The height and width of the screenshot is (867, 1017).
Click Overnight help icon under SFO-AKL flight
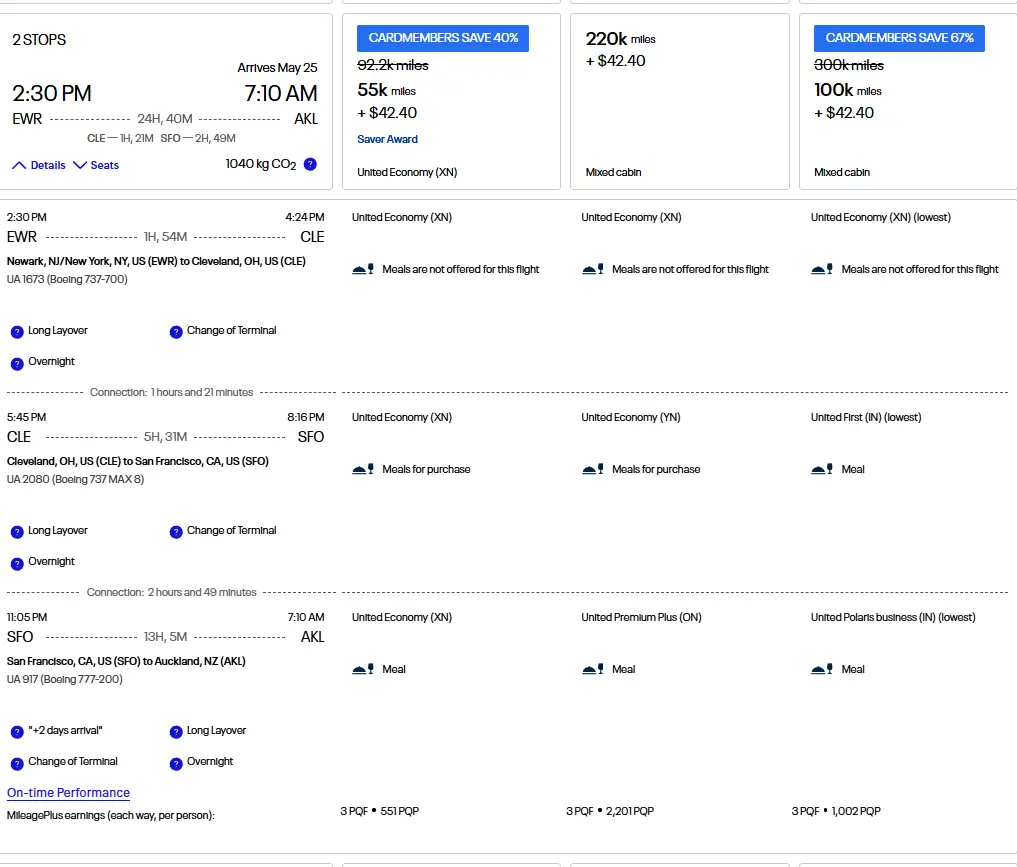(x=176, y=764)
